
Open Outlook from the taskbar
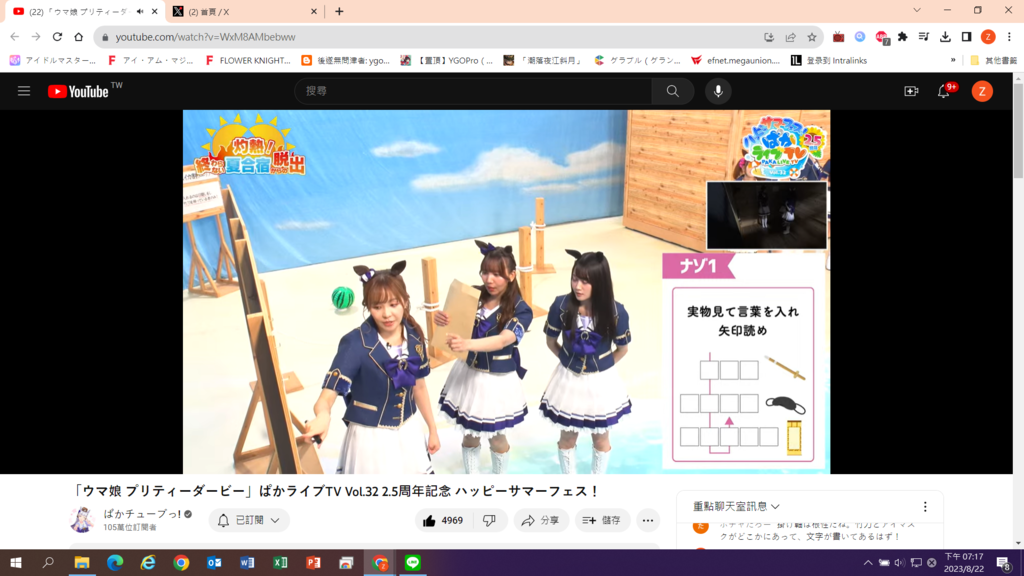click(214, 562)
